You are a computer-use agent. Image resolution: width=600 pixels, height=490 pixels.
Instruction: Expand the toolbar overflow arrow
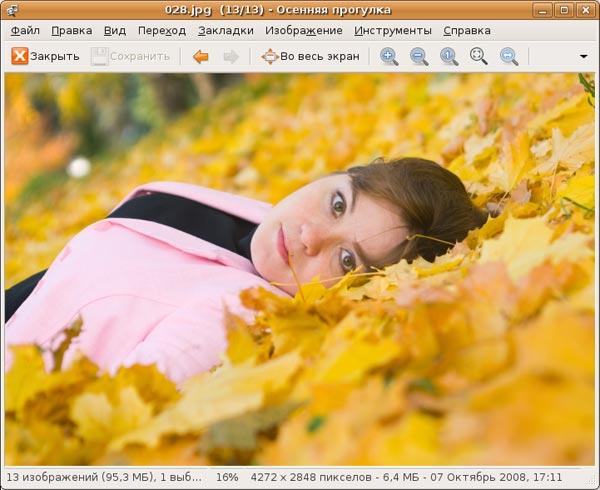tap(584, 57)
